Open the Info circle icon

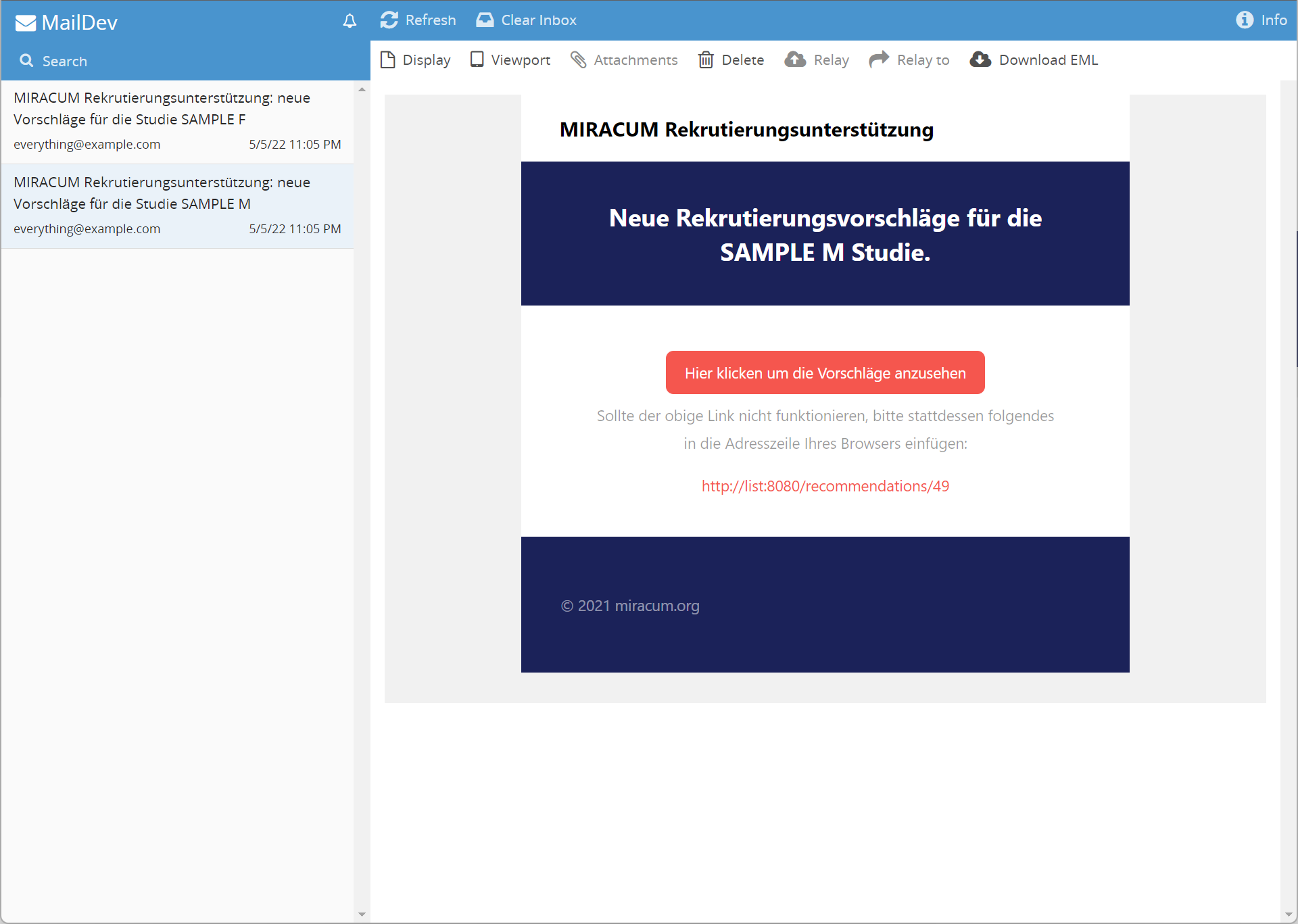click(1245, 20)
